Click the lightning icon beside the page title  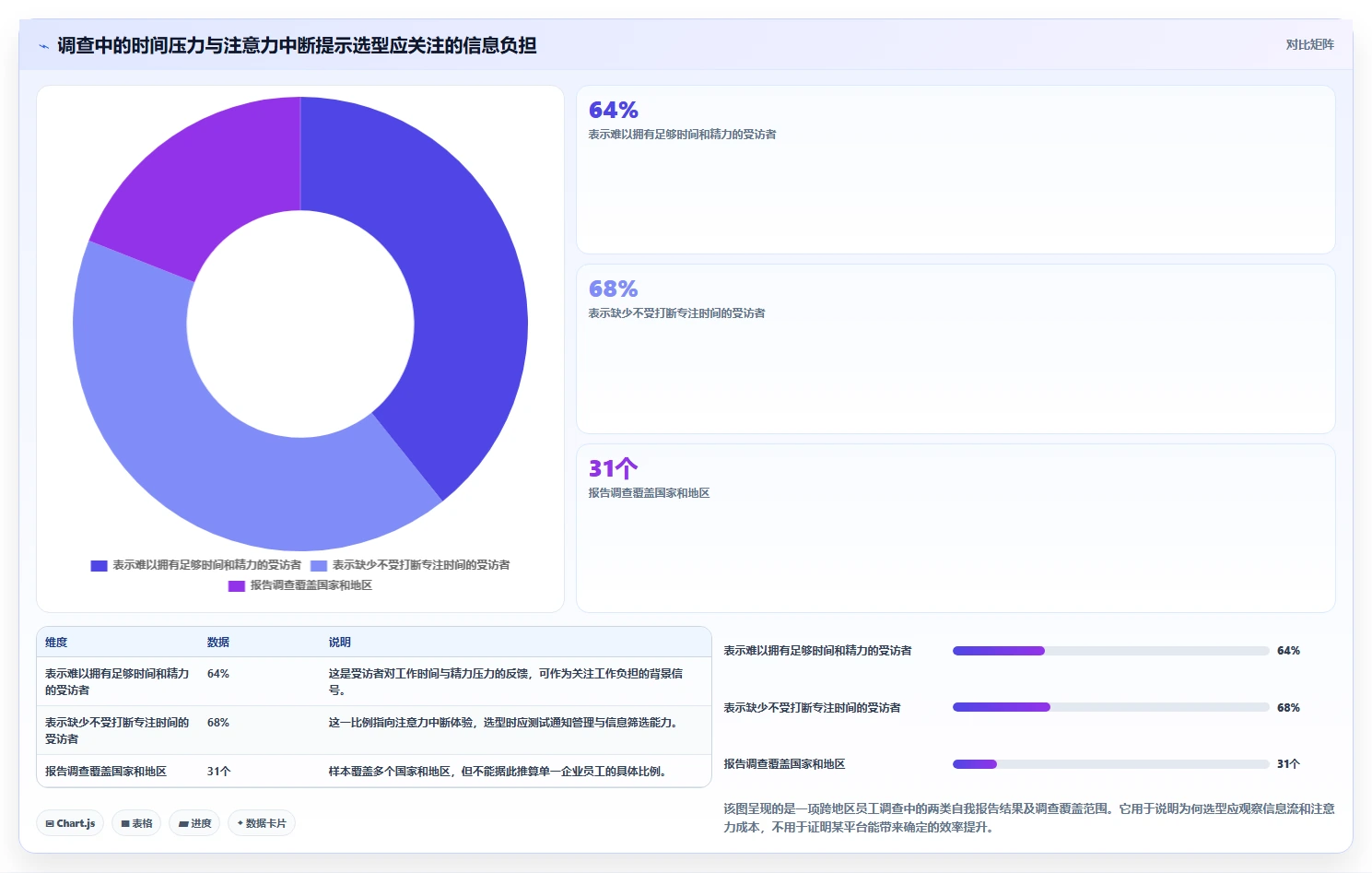(x=44, y=46)
